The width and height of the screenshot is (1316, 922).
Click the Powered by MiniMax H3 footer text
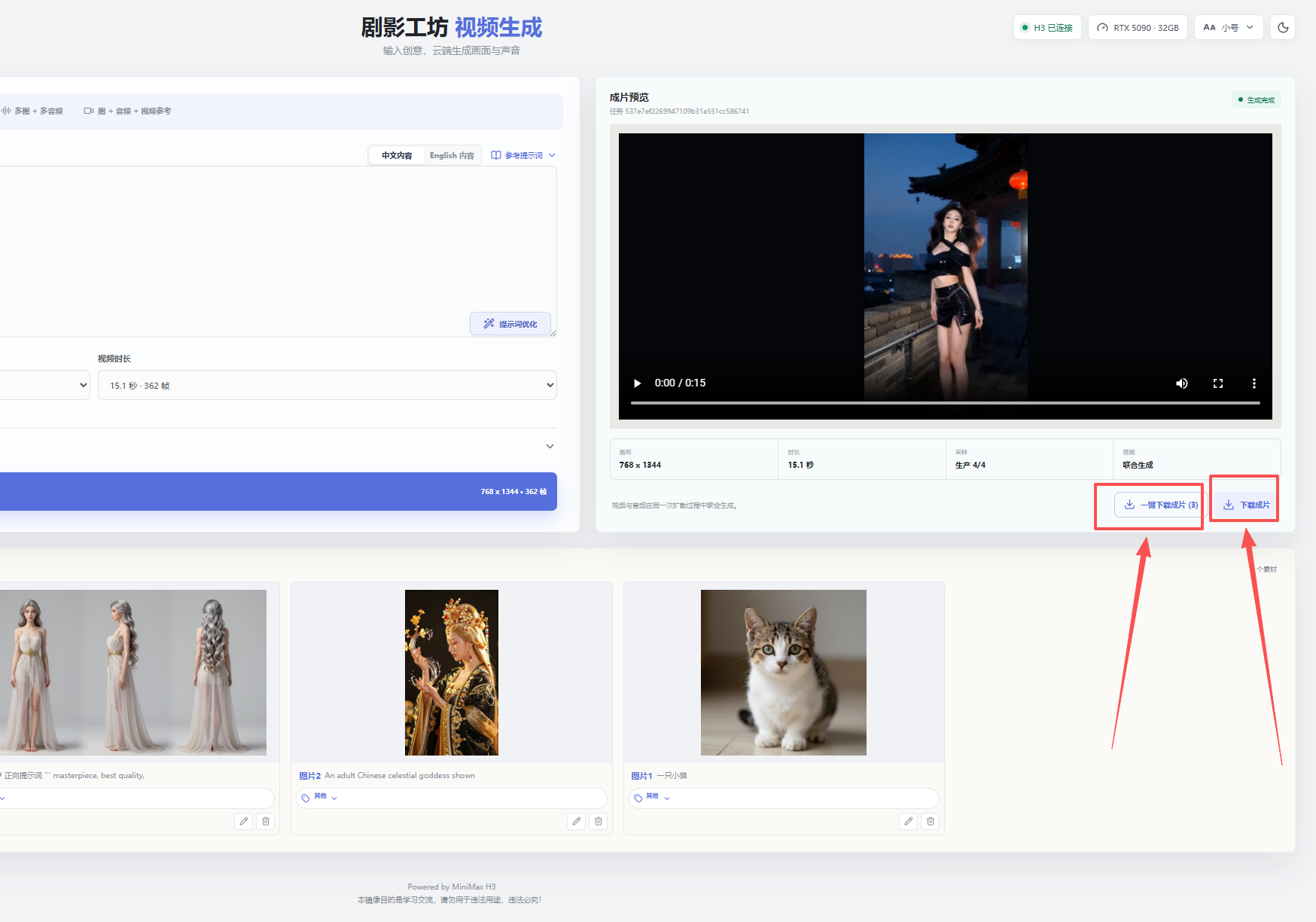click(x=452, y=887)
